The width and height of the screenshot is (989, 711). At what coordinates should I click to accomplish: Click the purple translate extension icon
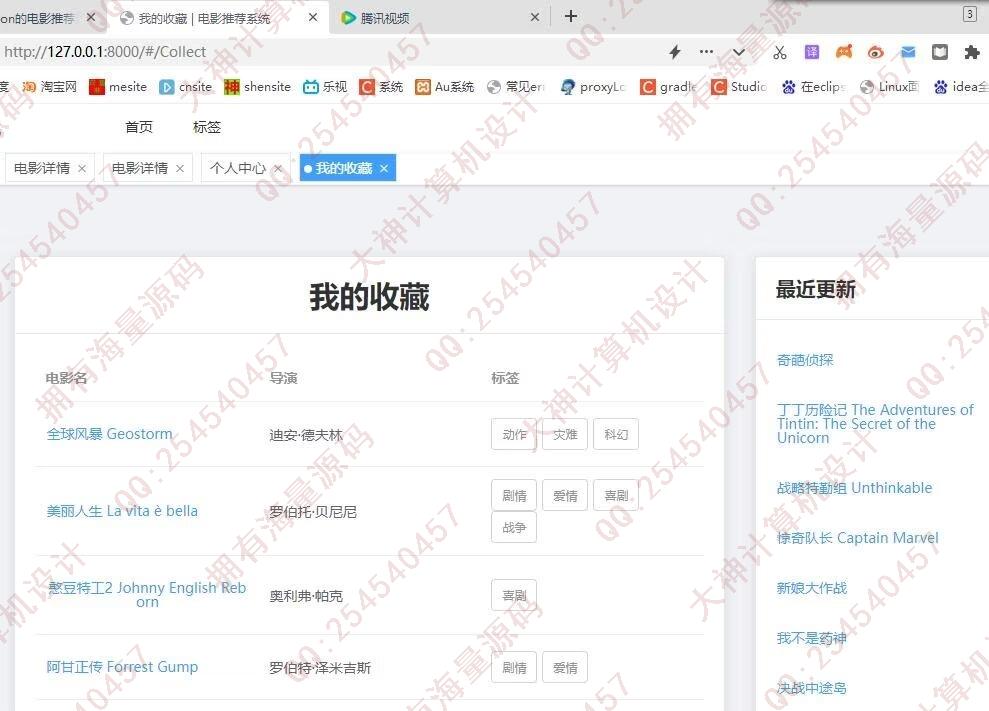pyautogui.click(x=812, y=52)
